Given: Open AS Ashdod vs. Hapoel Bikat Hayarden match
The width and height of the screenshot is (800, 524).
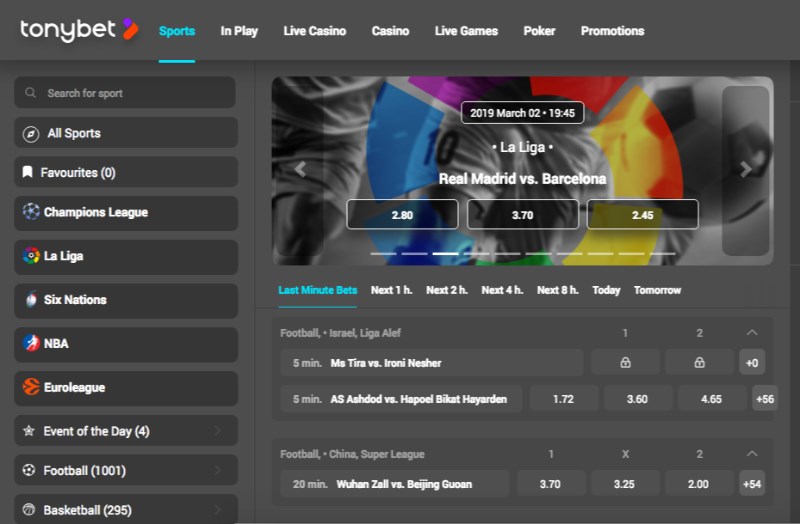Looking at the screenshot, I should click(x=401, y=398).
